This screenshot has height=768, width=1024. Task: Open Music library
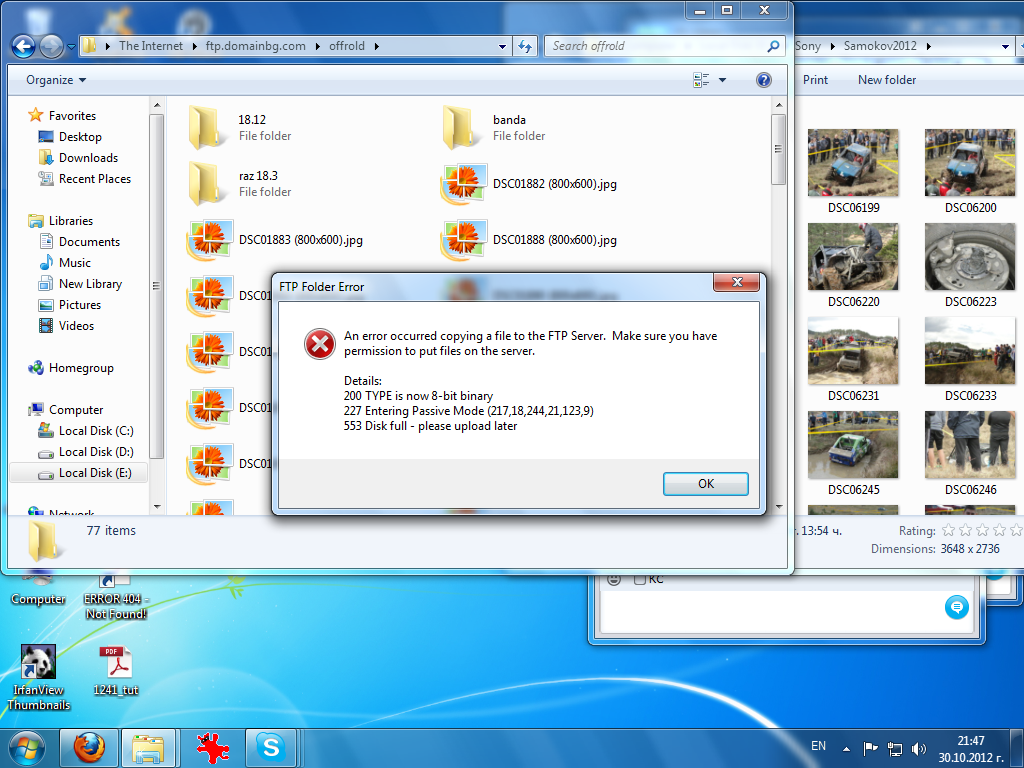74,263
